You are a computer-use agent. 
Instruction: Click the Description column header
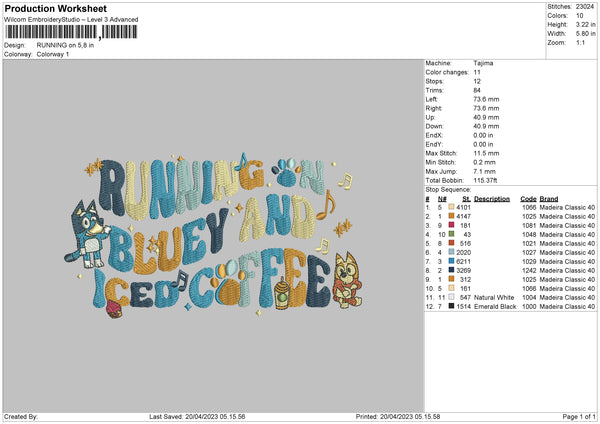click(492, 199)
